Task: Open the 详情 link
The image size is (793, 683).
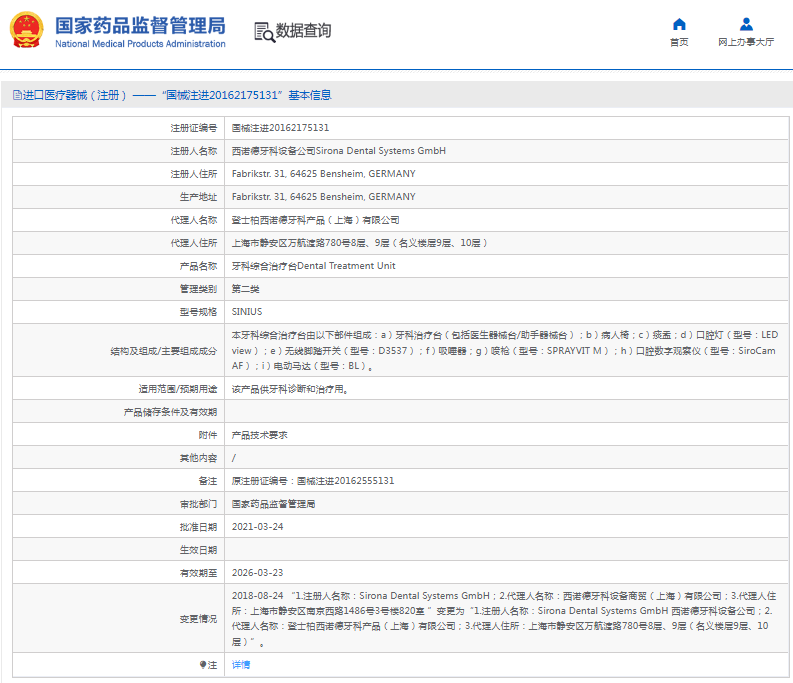Action: (x=241, y=664)
